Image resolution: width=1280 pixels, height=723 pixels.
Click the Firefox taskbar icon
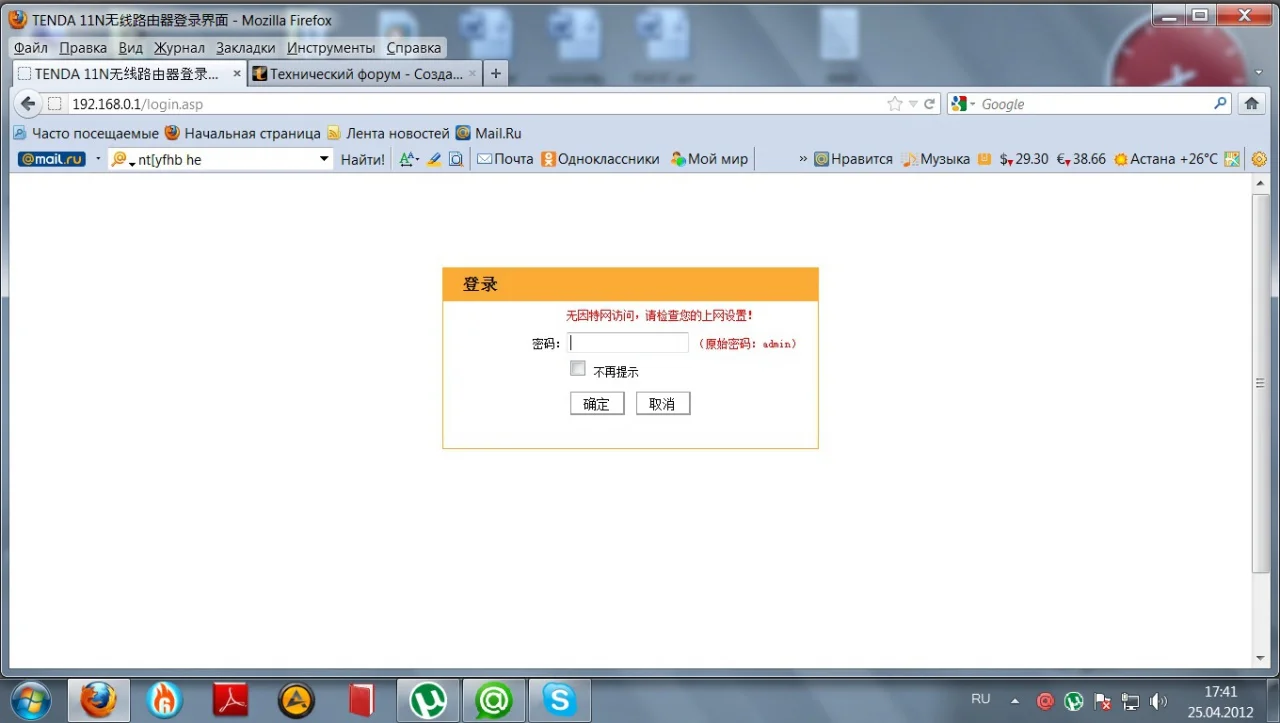coord(98,700)
